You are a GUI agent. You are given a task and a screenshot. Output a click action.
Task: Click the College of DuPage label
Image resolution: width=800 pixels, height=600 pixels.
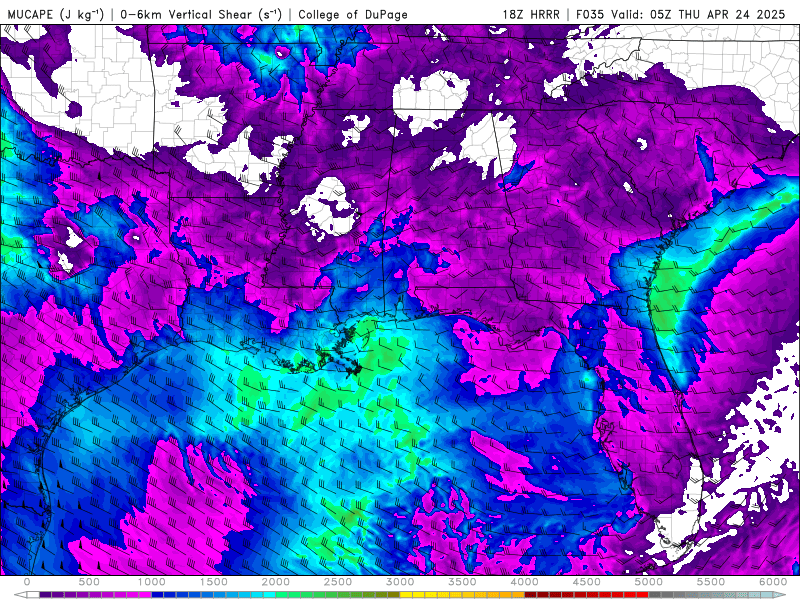353,14
